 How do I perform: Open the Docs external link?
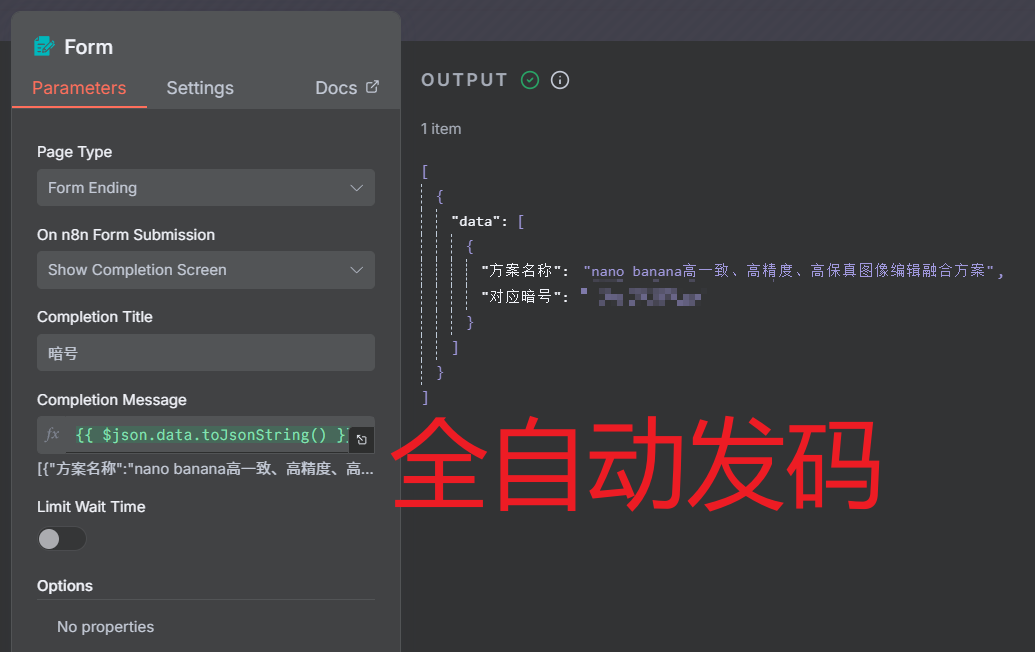(x=346, y=88)
